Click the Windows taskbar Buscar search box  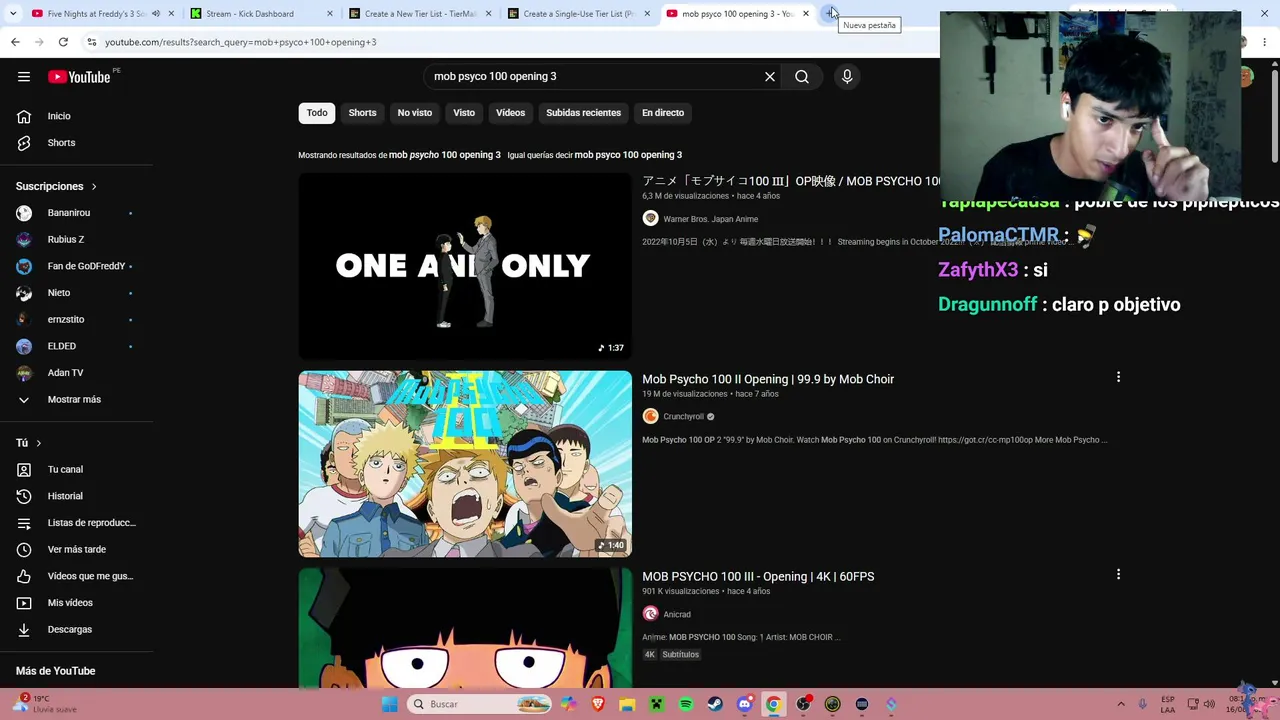pos(480,704)
